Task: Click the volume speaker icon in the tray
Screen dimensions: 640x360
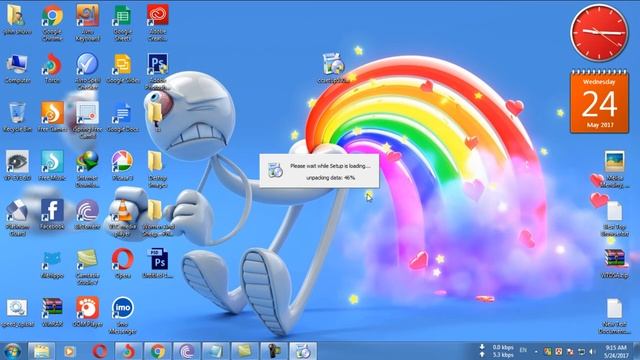Action: [592, 351]
